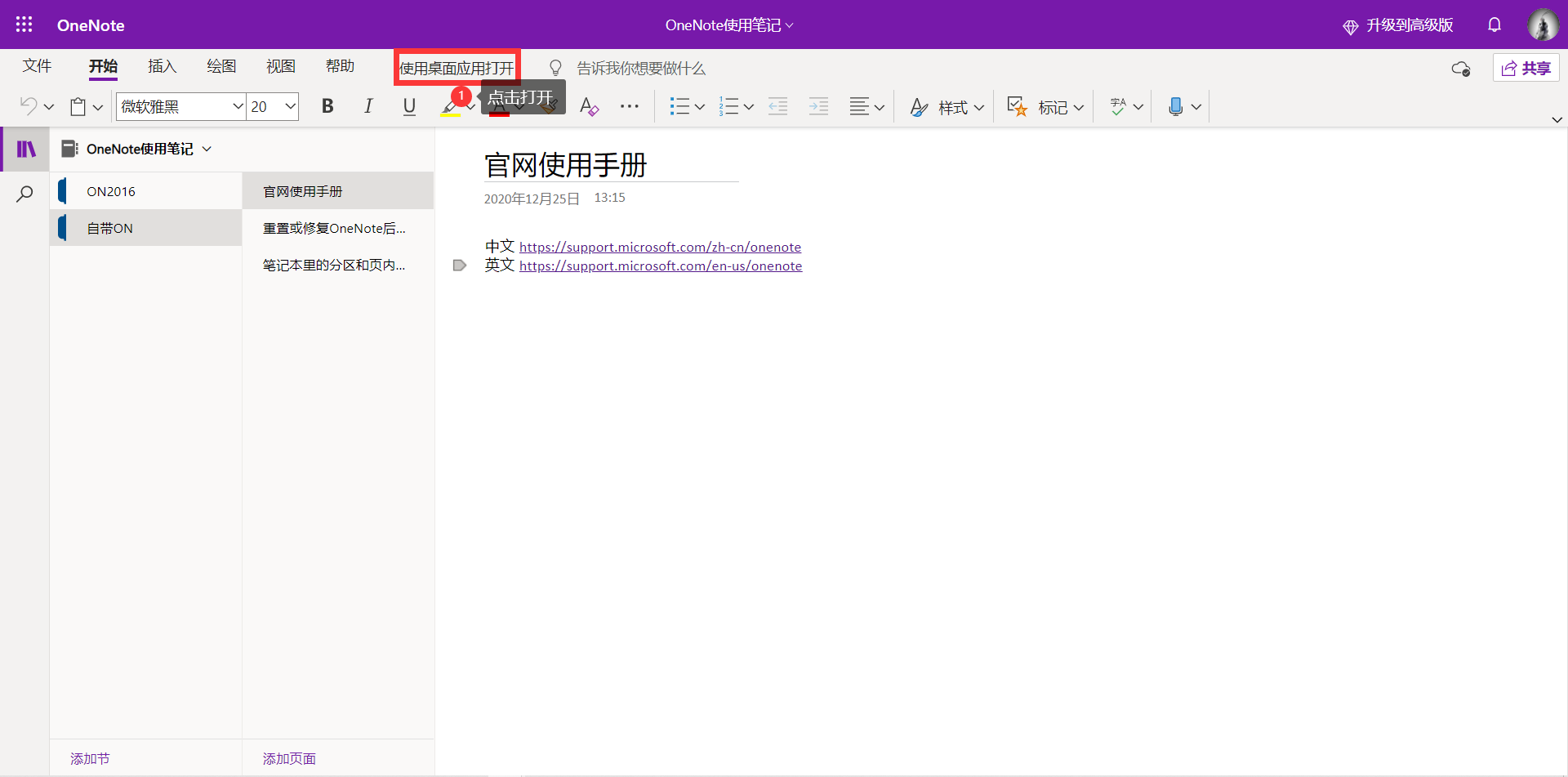Toggle underline formatting
The image size is (1568, 777).
(x=409, y=106)
